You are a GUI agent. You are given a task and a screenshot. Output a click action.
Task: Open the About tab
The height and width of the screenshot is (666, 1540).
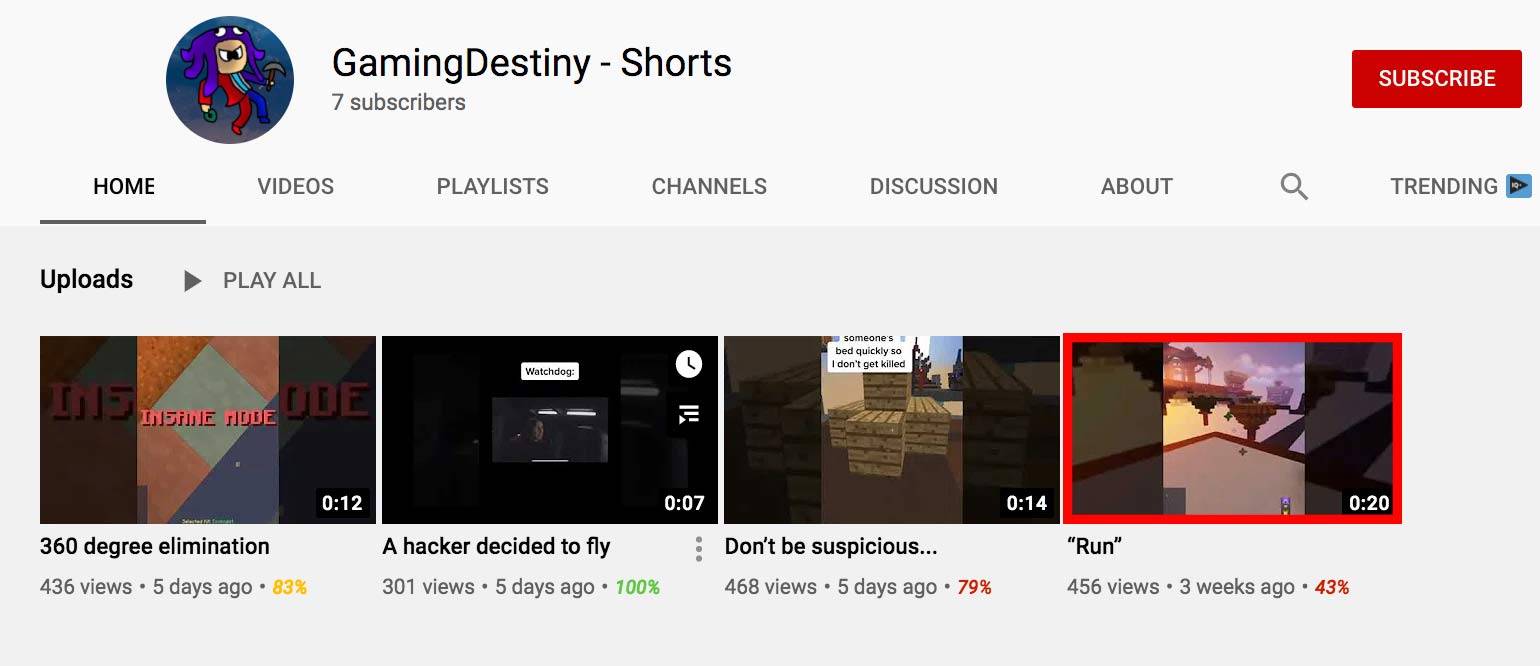click(1137, 186)
